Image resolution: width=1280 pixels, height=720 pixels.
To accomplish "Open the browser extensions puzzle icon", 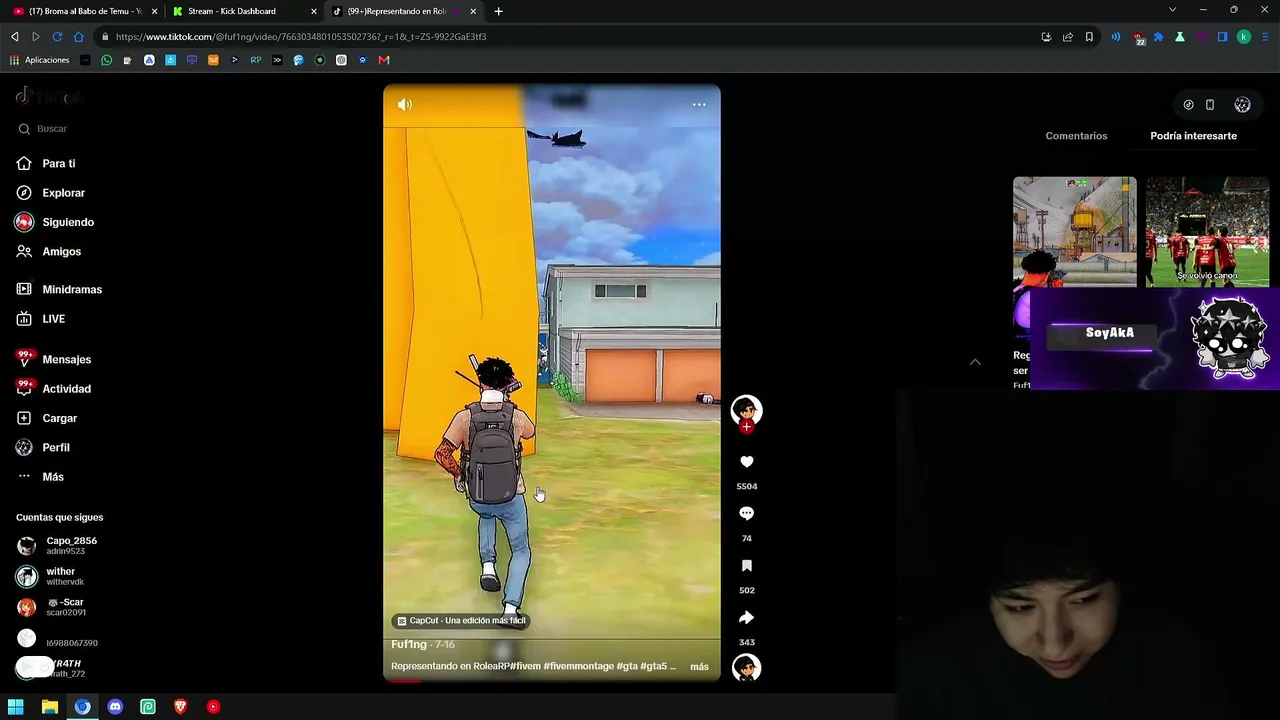I will pos(1159,37).
